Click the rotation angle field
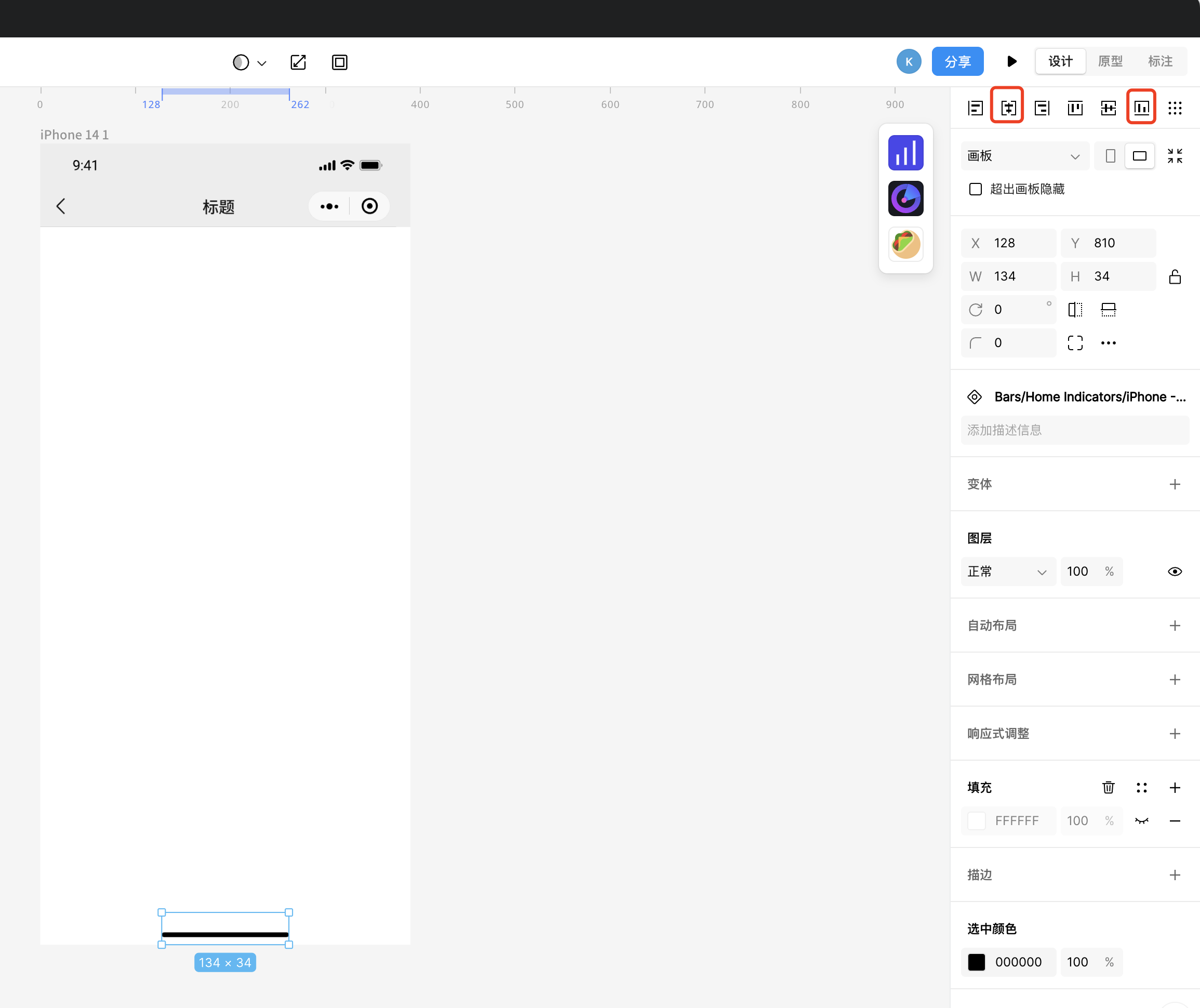The width and height of the screenshot is (1200, 1008). click(x=1008, y=310)
